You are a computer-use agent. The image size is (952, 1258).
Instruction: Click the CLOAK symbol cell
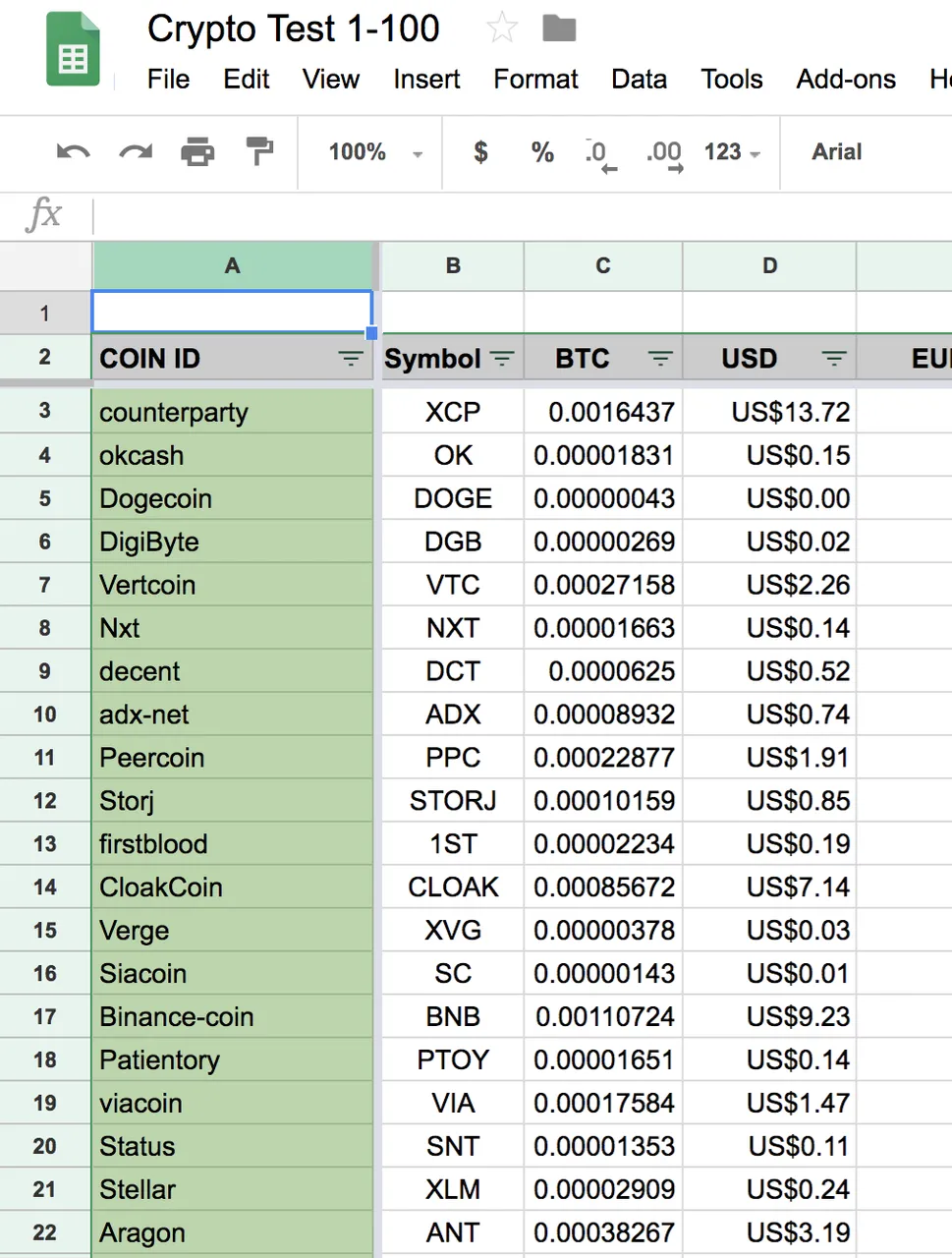coord(453,887)
